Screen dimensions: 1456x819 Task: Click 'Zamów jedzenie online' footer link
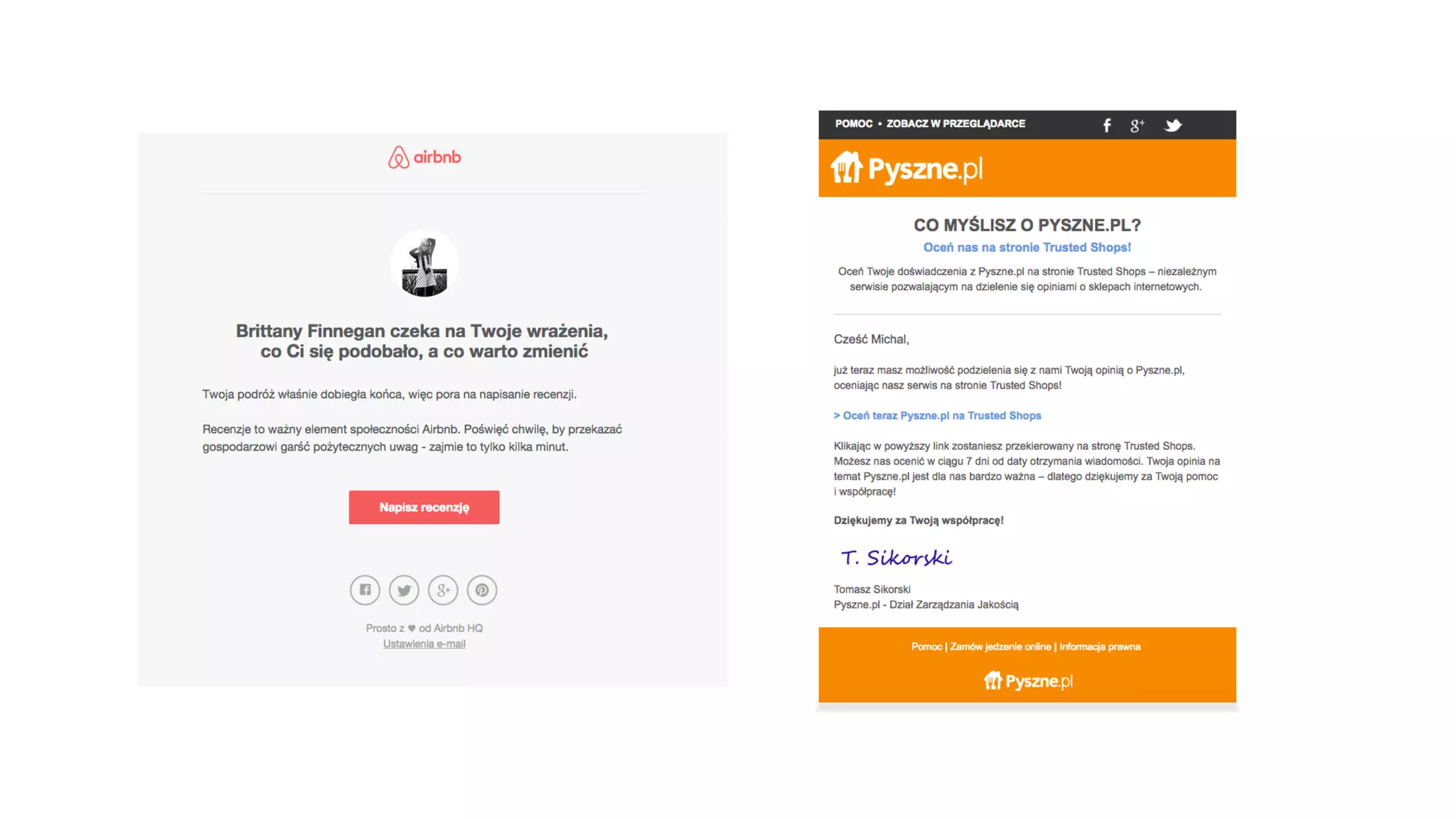coord(1000,647)
